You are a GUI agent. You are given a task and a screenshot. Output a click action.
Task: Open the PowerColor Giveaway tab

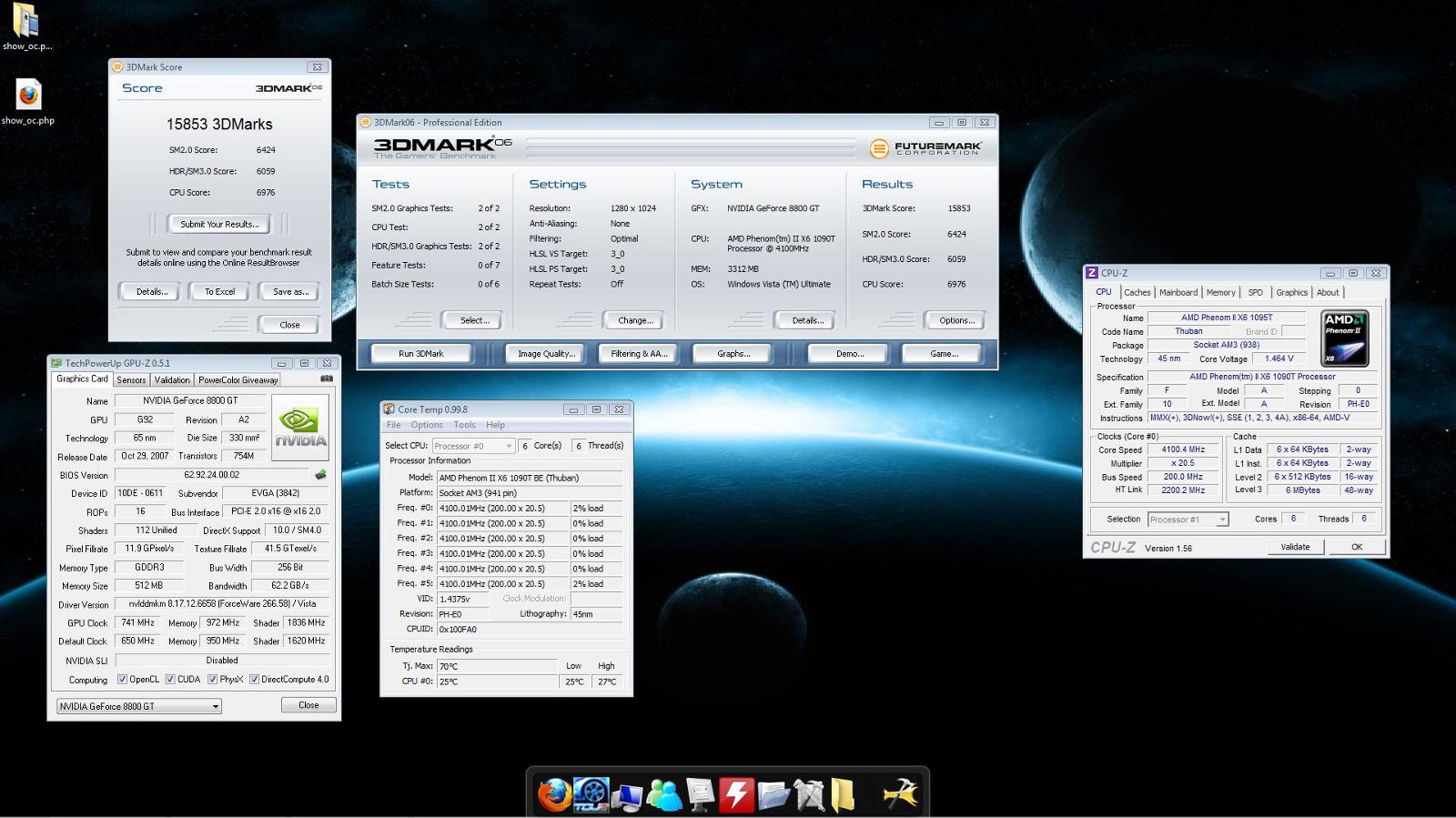tap(238, 380)
